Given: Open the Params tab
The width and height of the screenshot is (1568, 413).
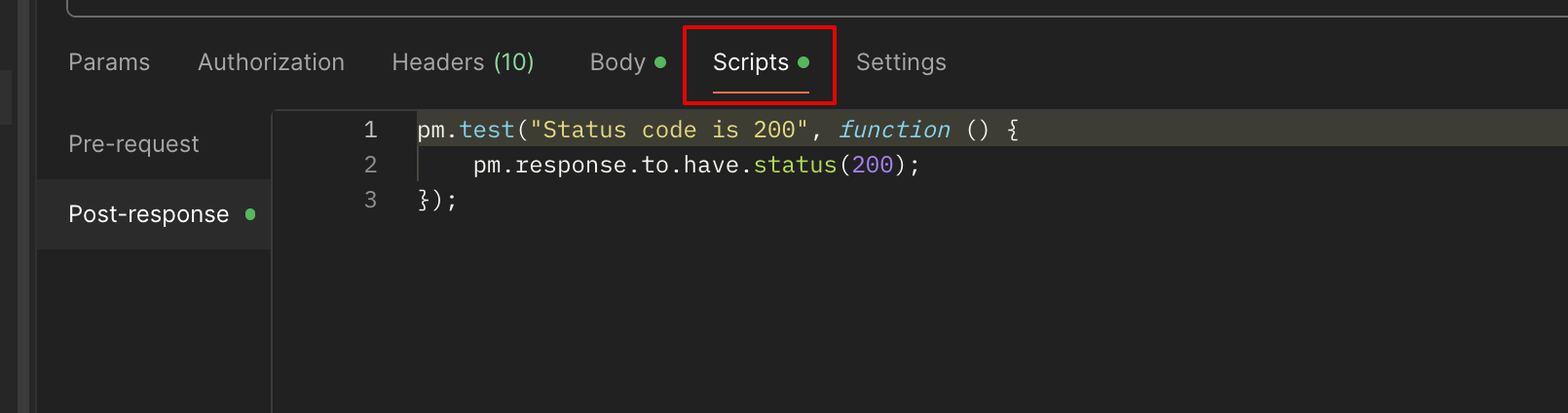Looking at the screenshot, I should click(x=109, y=62).
